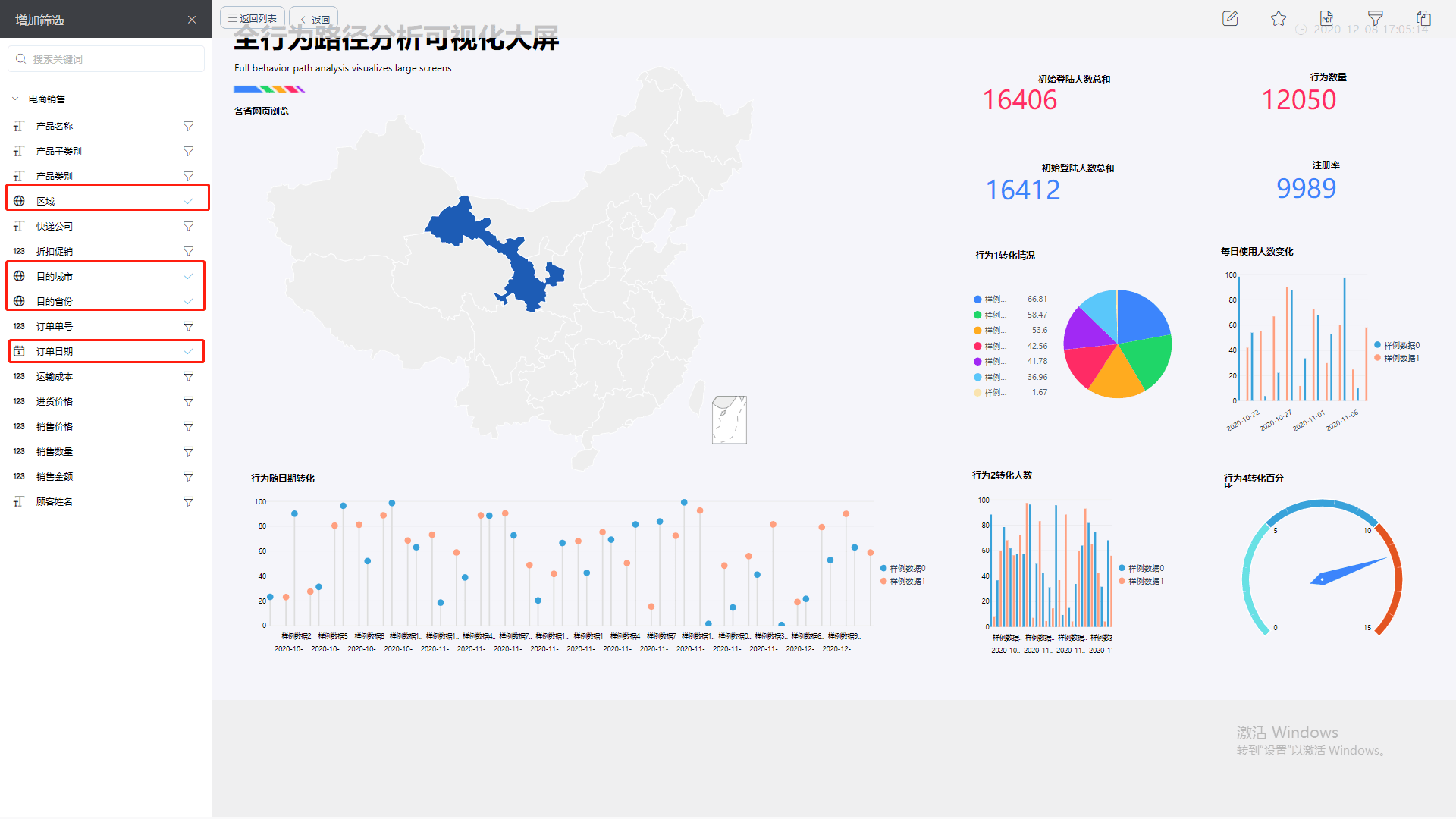Click the funnel icon beside 销售价格
1456x819 pixels.
click(188, 426)
